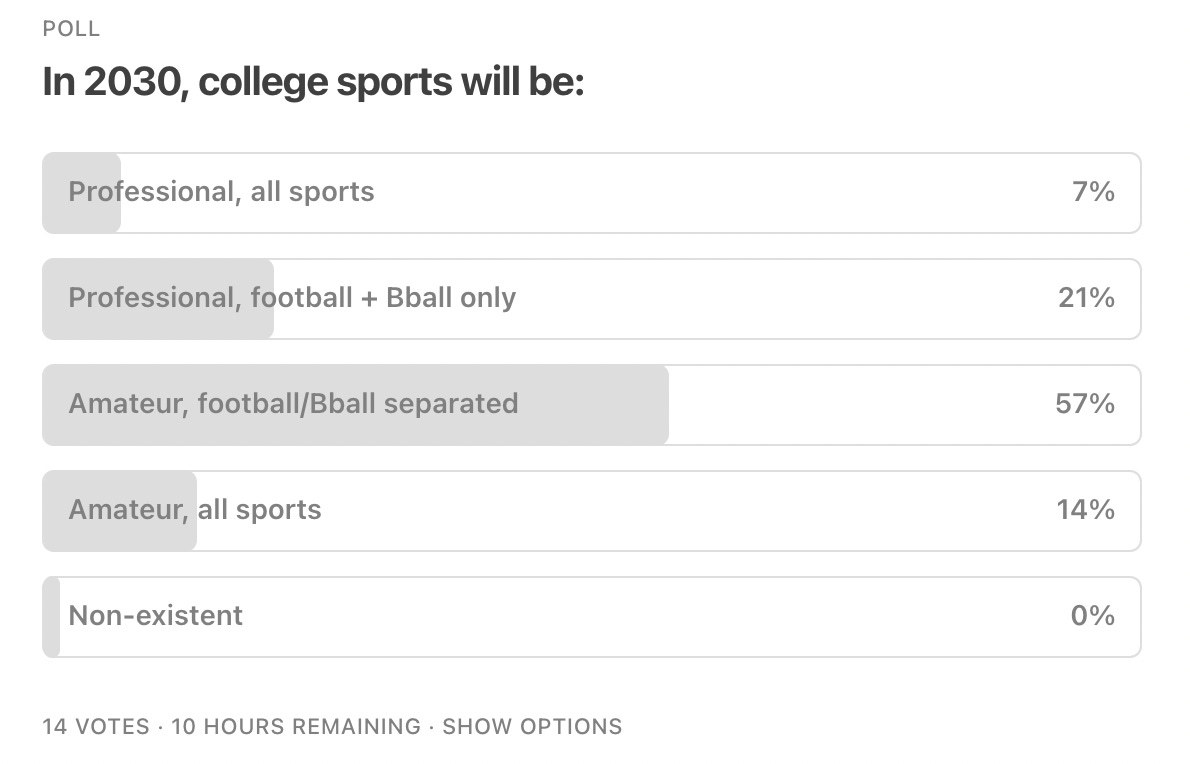
Task: Click the 14% filled bar segment
Action: 119,511
